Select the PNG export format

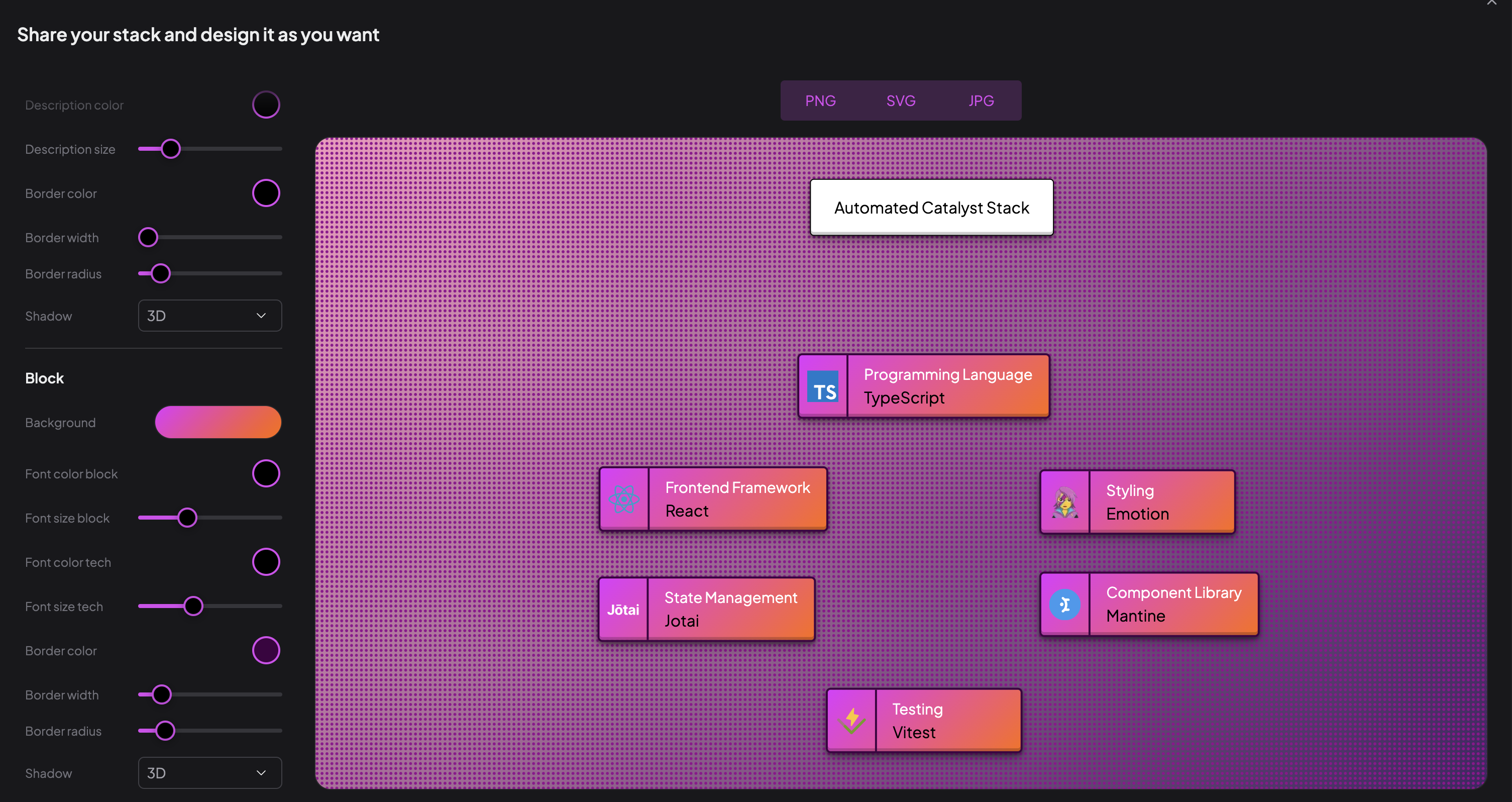pos(821,101)
